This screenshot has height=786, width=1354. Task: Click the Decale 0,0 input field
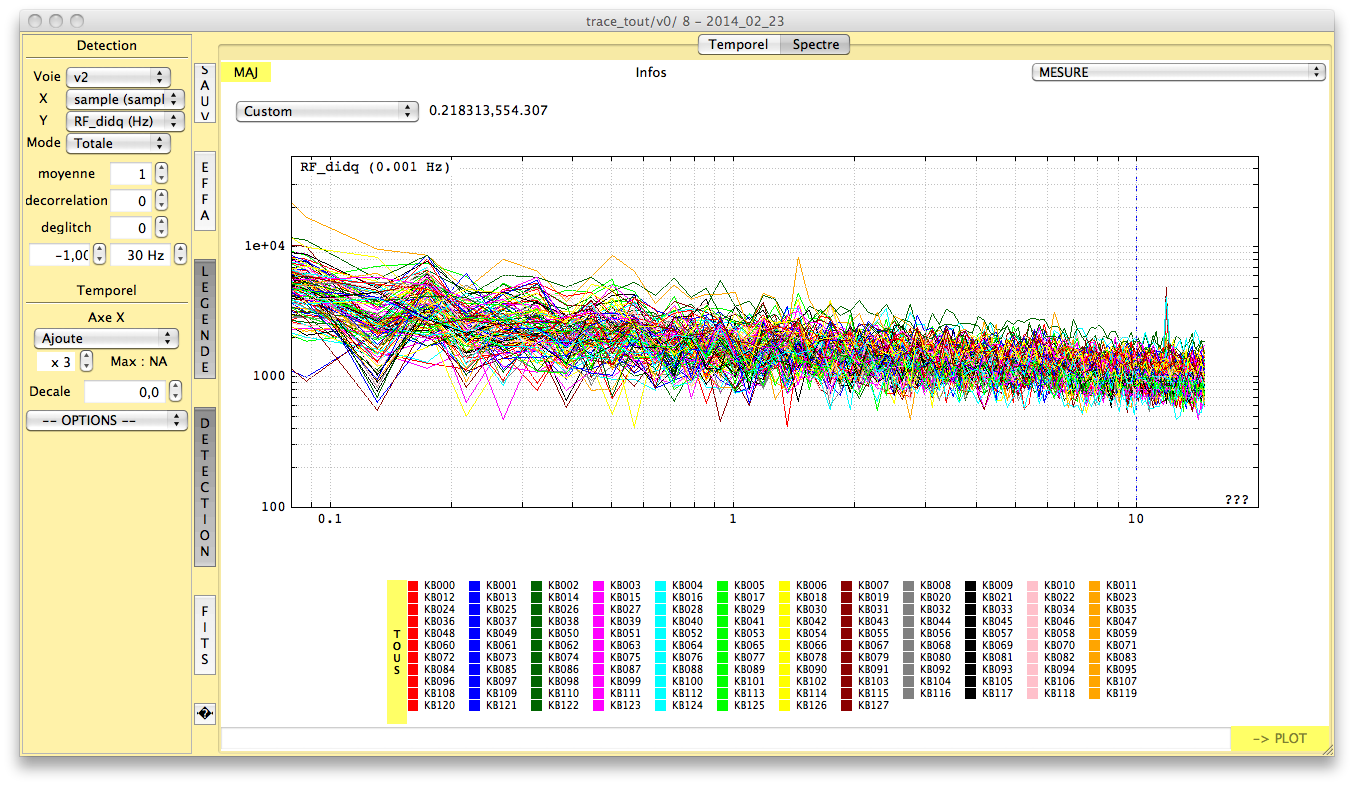(x=124, y=393)
